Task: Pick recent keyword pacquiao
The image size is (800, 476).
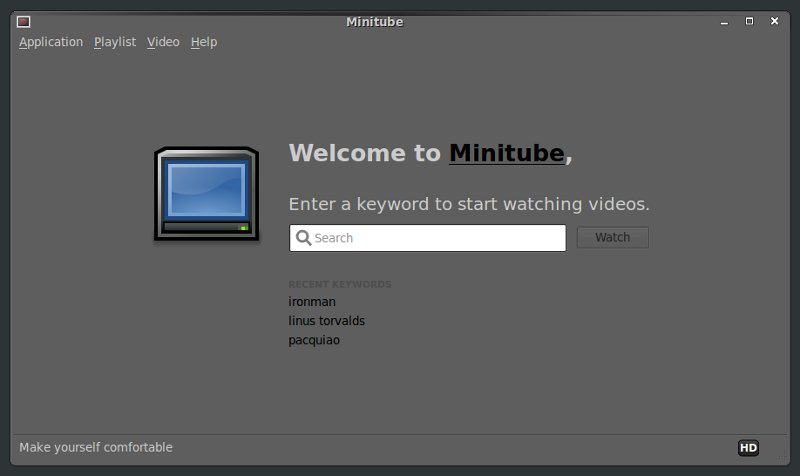Action: 314,340
